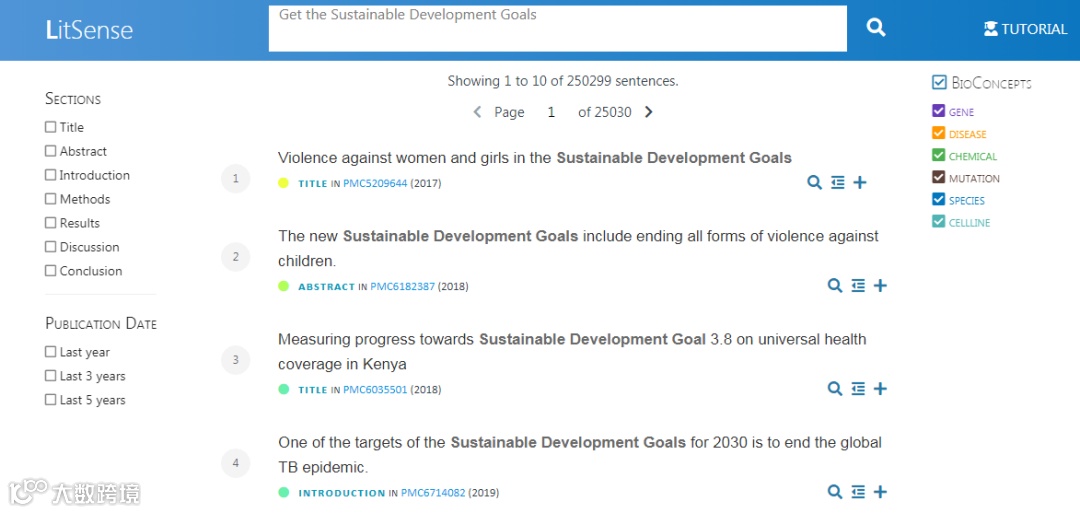This screenshot has width=1080, height=513.
Task: Open the Tutorial link
Action: pos(1025,29)
